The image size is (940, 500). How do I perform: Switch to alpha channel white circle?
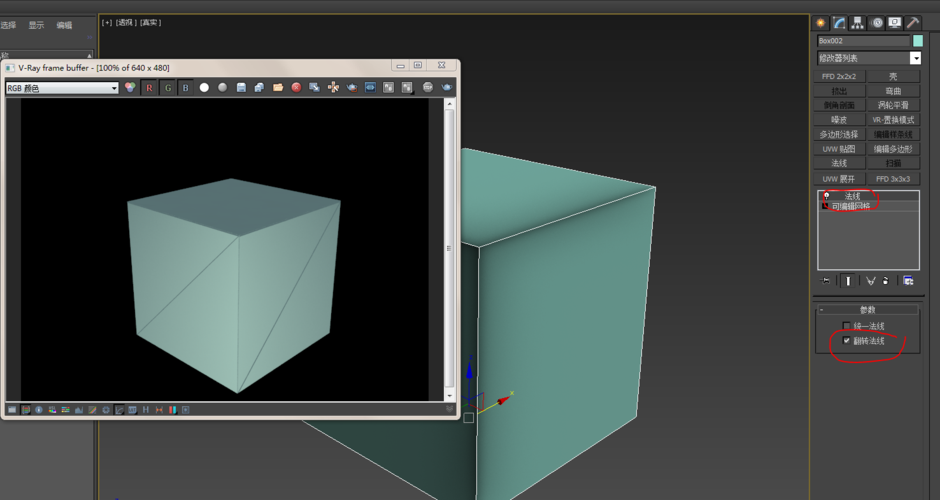tap(204, 88)
